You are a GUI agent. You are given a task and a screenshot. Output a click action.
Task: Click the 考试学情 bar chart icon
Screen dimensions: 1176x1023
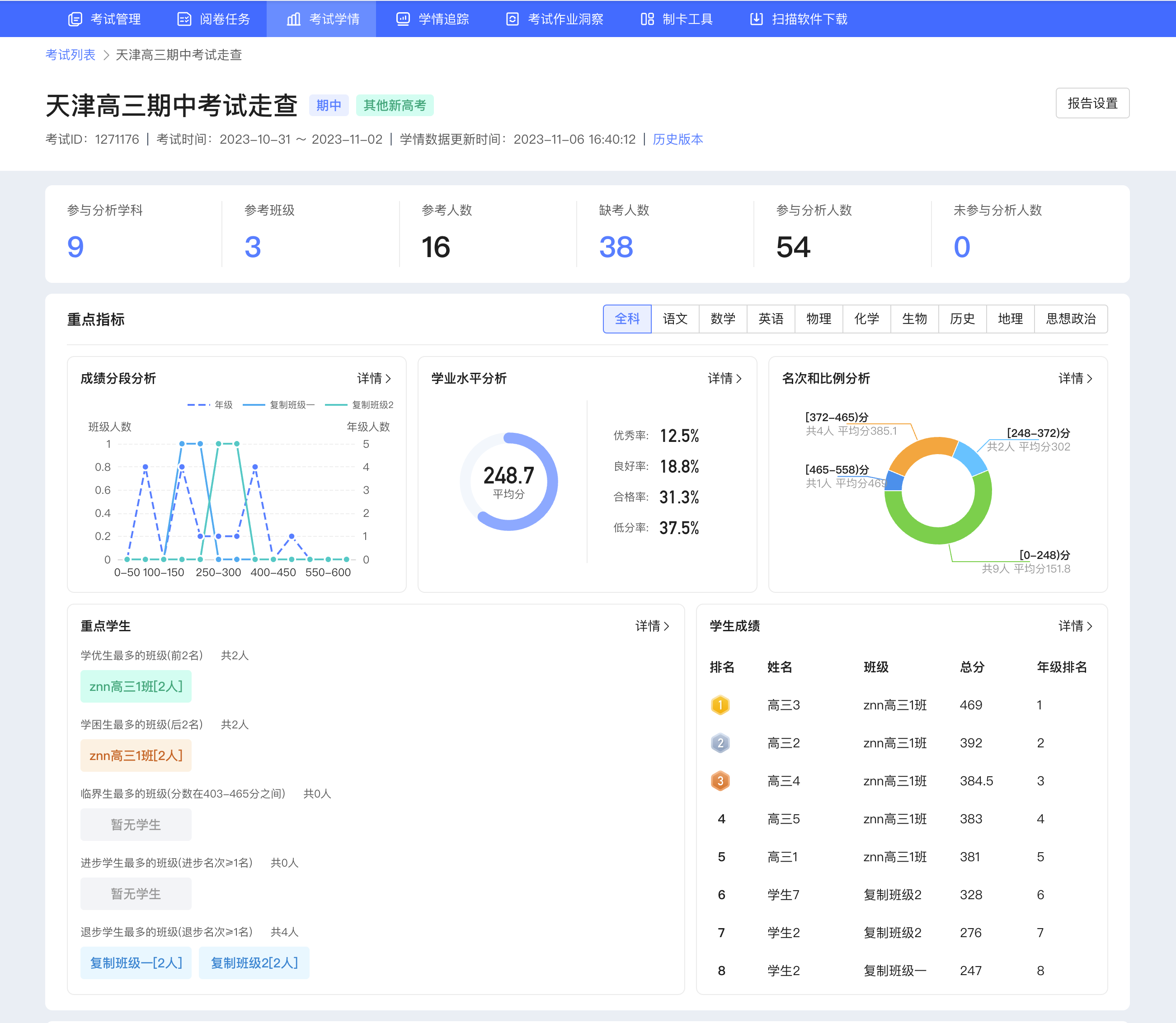[293, 19]
